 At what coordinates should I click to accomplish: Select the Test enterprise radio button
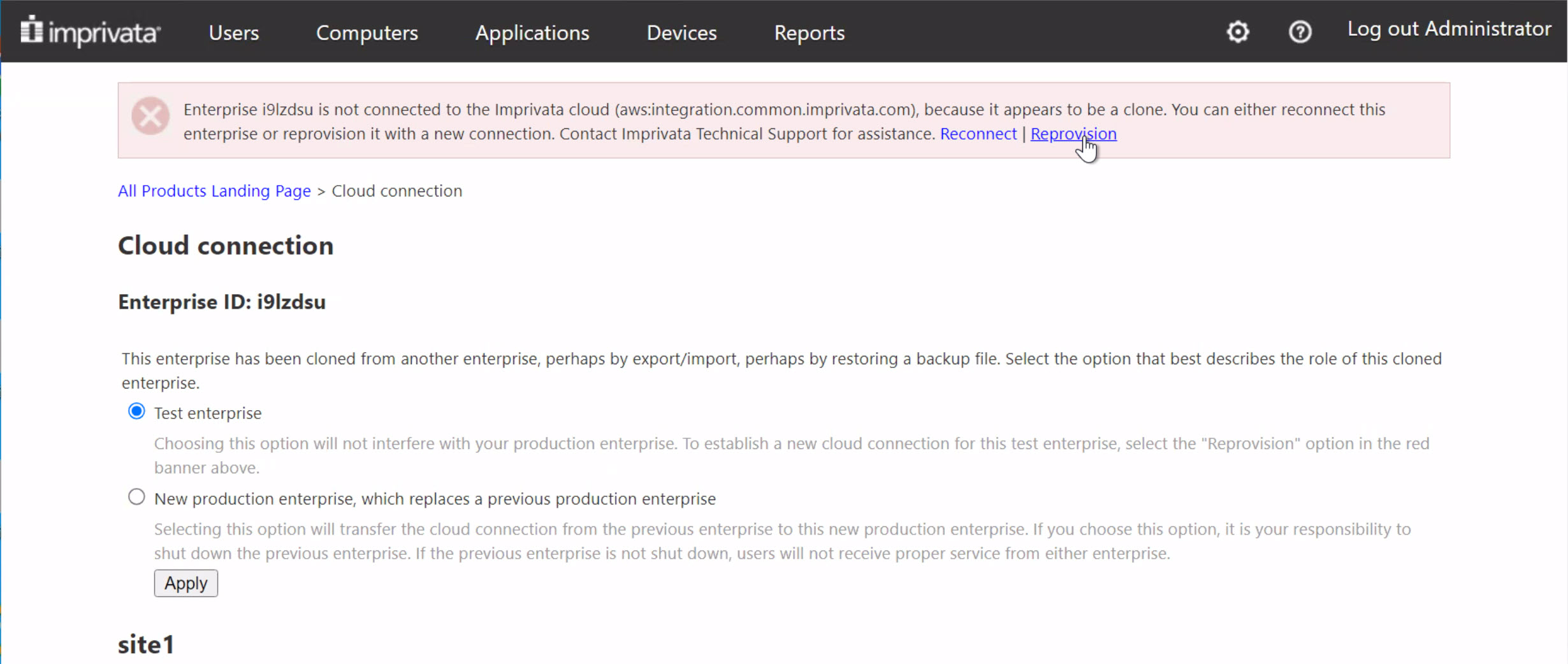[x=136, y=411]
